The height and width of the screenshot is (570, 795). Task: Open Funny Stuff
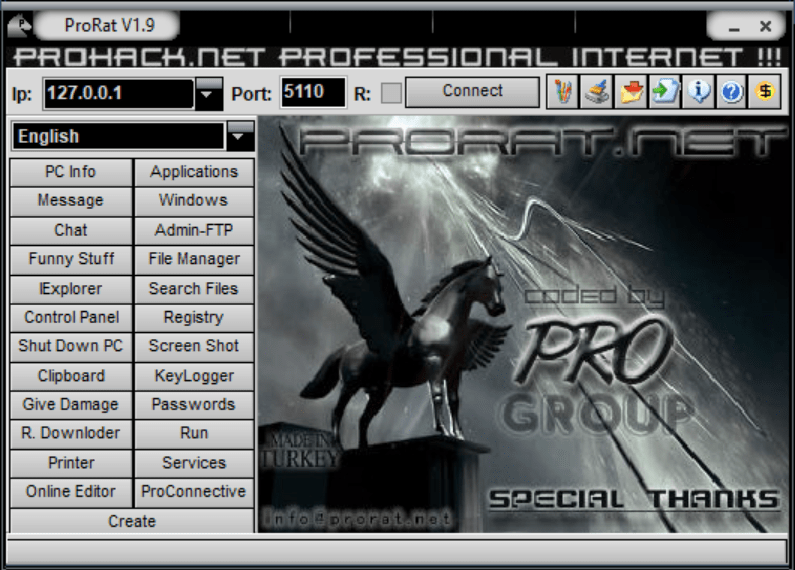71,259
